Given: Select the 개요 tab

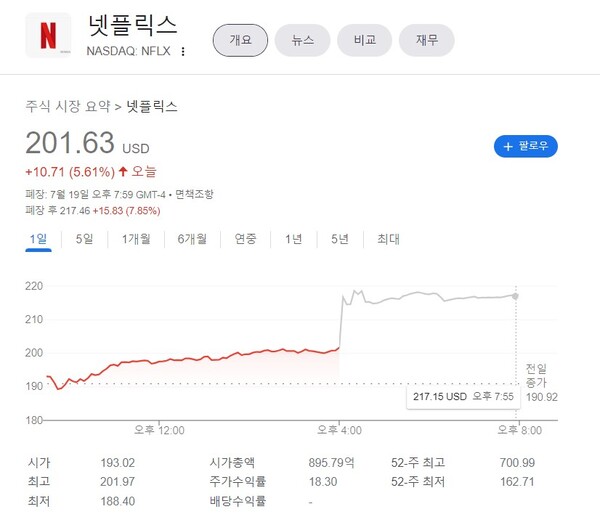Looking at the screenshot, I should coord(240,40).
